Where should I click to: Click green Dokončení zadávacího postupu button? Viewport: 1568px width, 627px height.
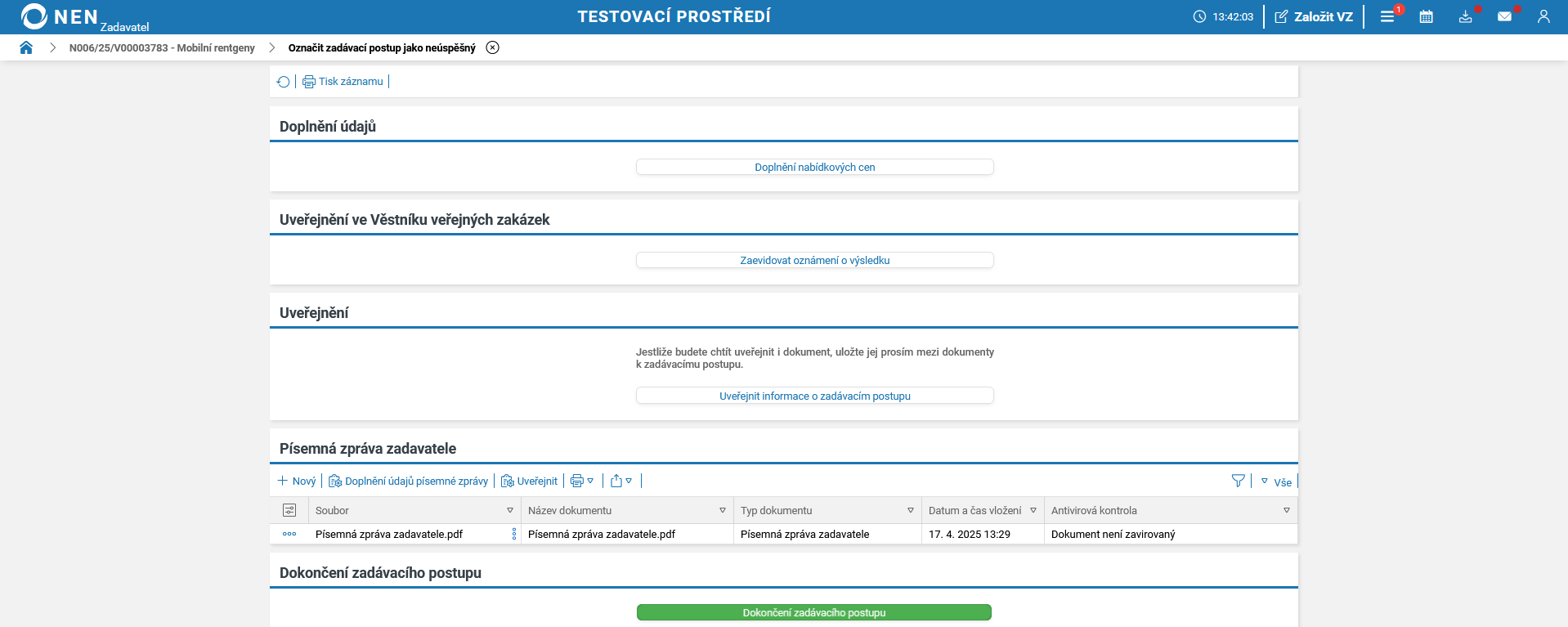[x=814, y=612]
